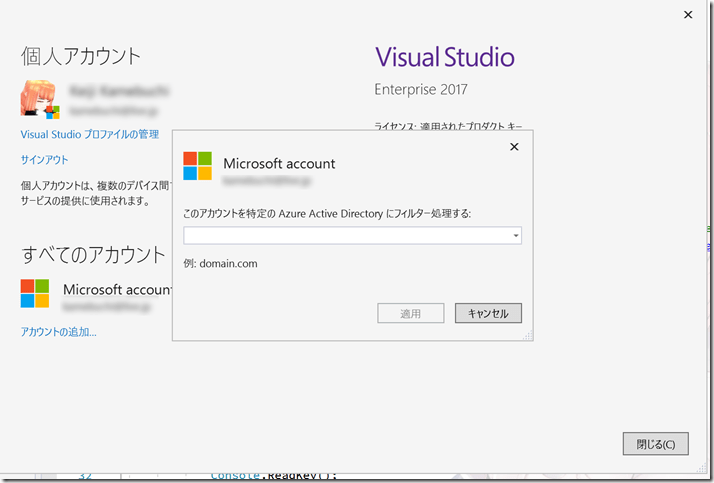The image size is (714, 483).
Task: Click the 閉じる(C) button
Action: [656, 444]
